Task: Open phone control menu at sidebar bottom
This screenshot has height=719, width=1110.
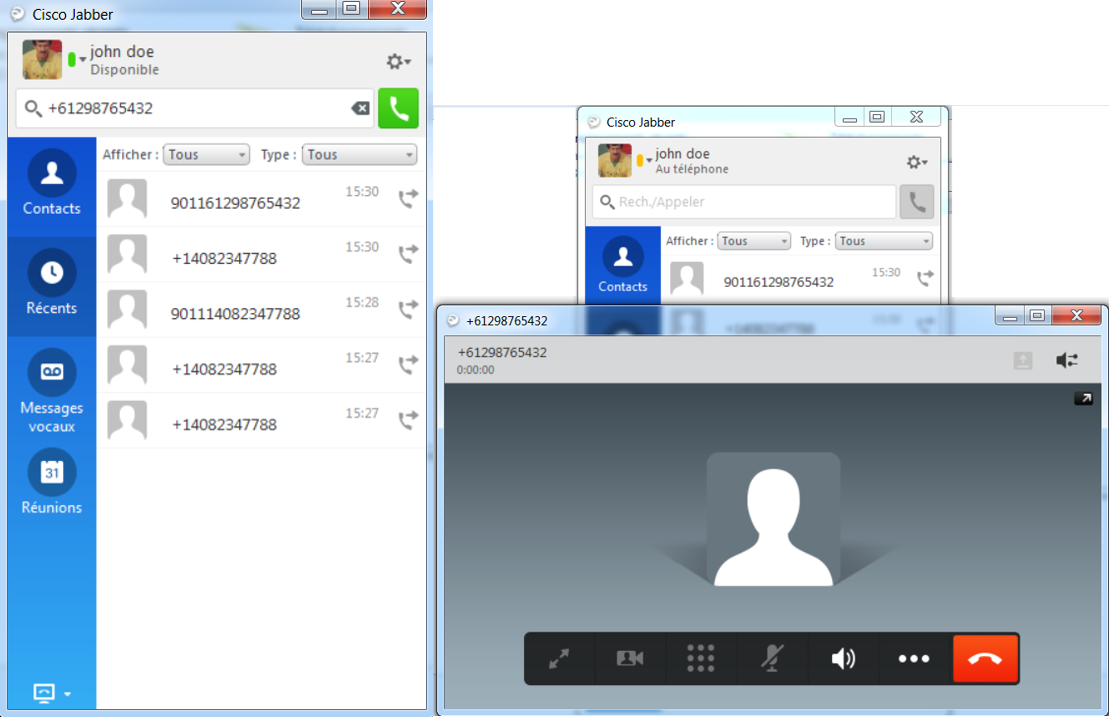Action: click(52, 694)
